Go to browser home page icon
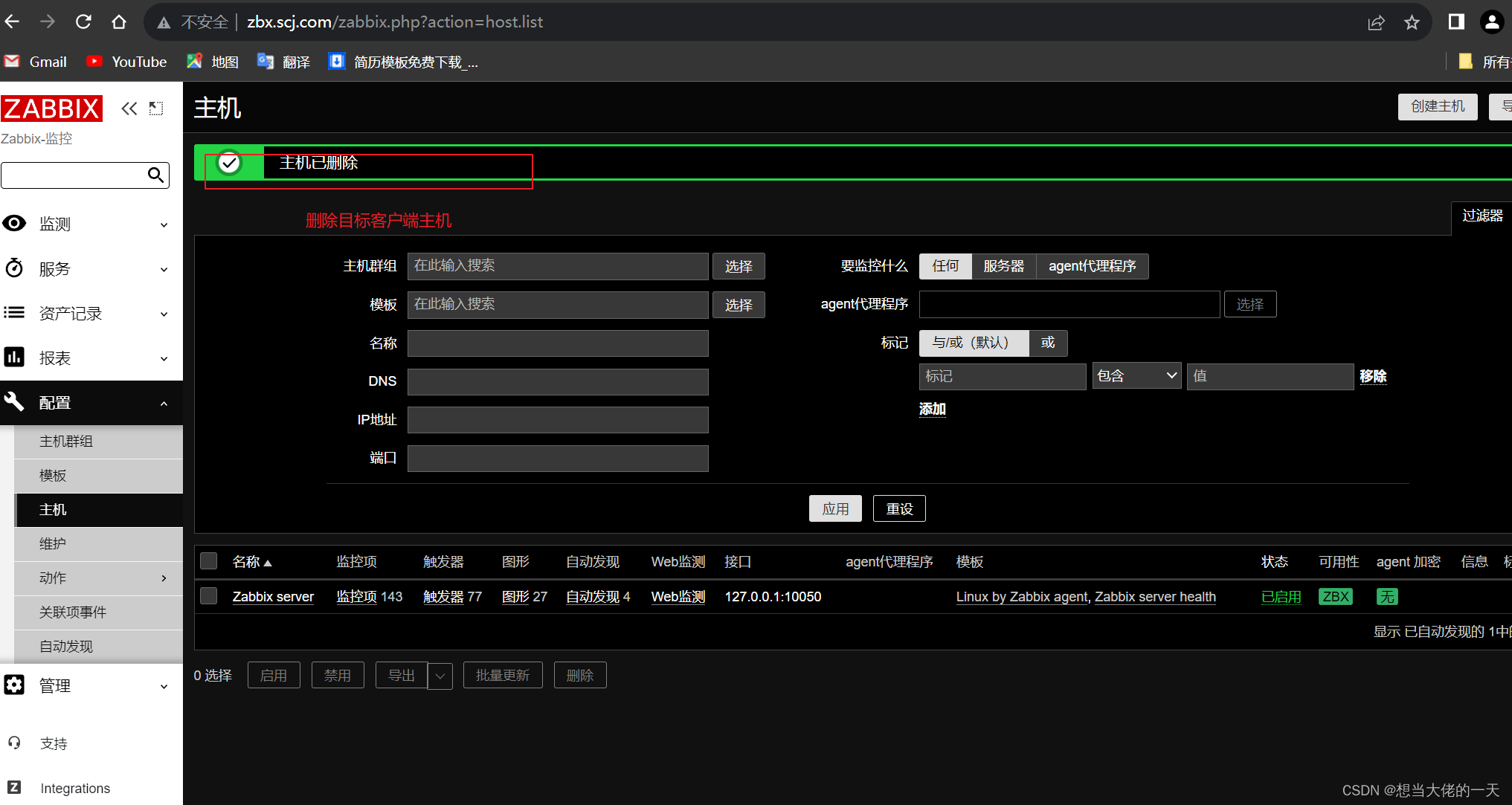 point(119,22)
